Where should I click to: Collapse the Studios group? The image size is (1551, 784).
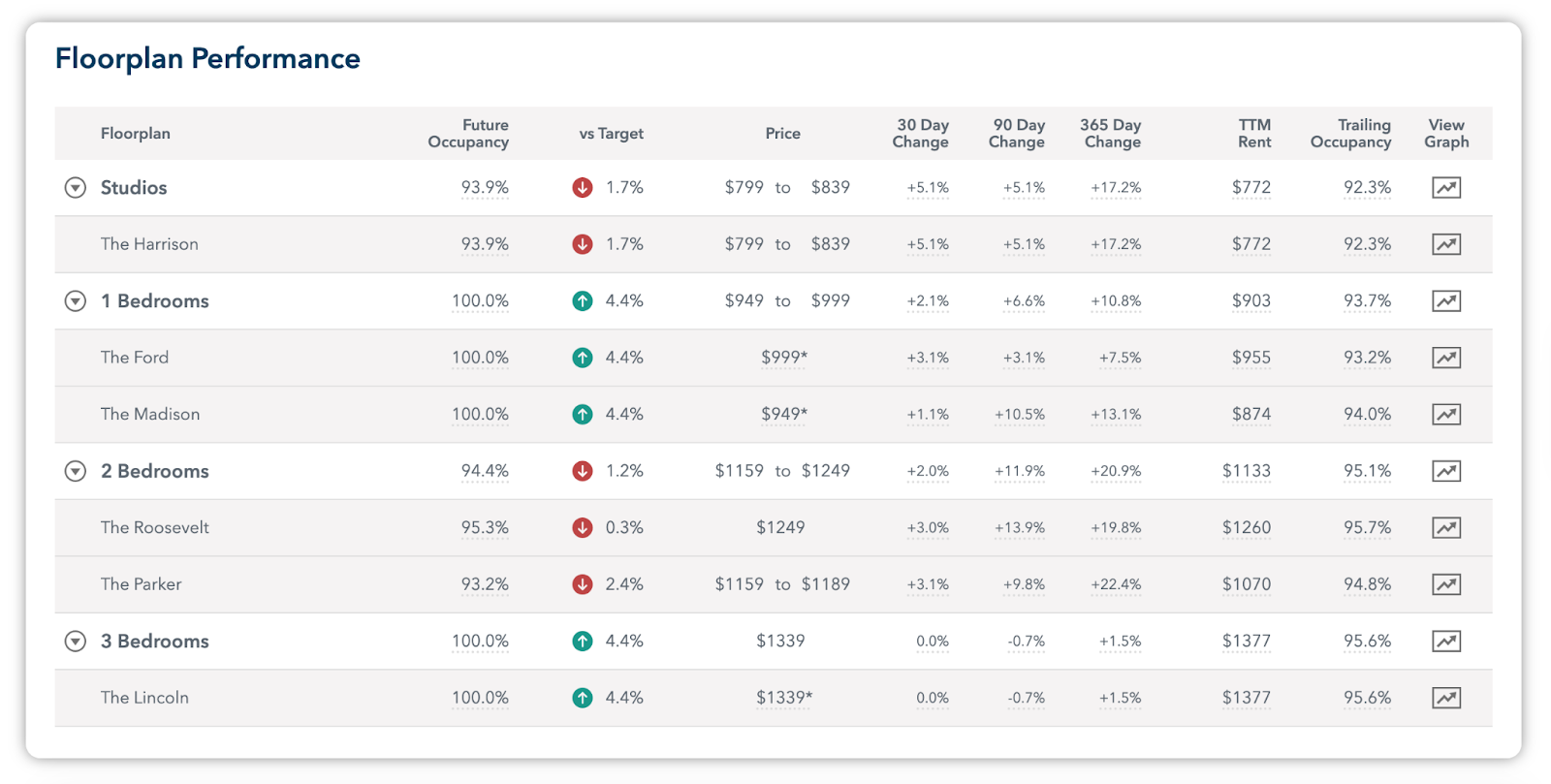click(75, 188)
